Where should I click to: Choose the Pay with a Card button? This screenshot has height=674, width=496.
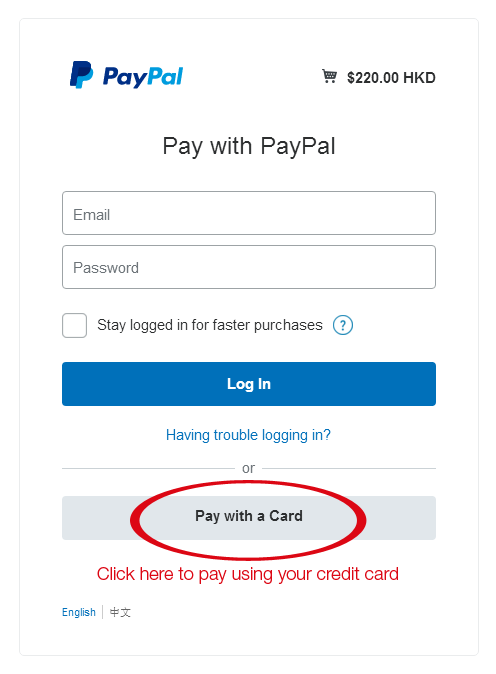point(249,518)
